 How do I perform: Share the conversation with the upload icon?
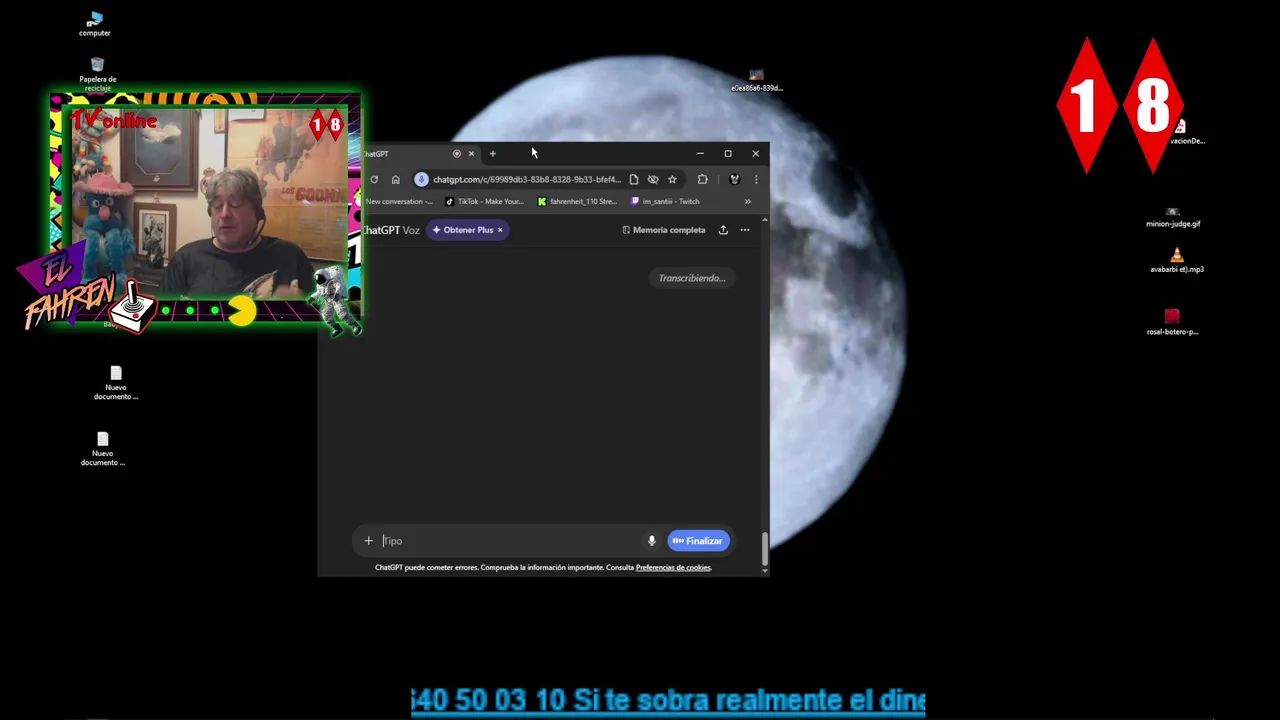click(723, 230)
